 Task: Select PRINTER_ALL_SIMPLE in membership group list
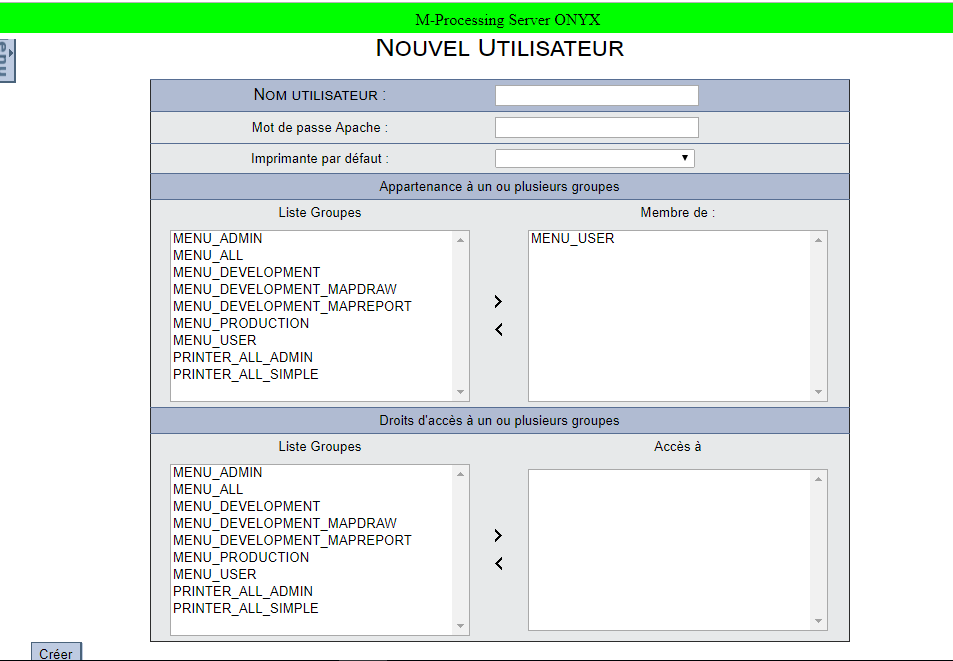[245, 374]
